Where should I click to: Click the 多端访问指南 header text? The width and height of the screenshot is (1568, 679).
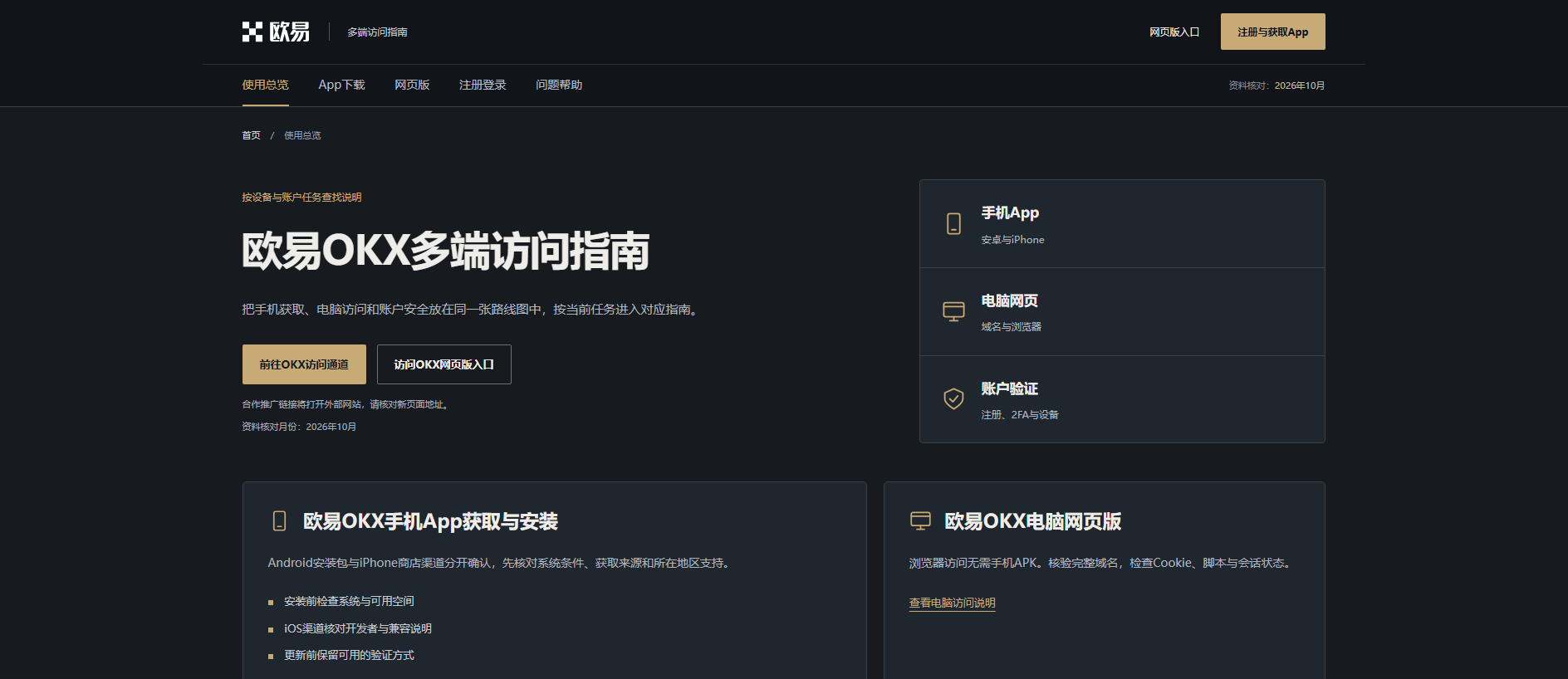point(377,32)
